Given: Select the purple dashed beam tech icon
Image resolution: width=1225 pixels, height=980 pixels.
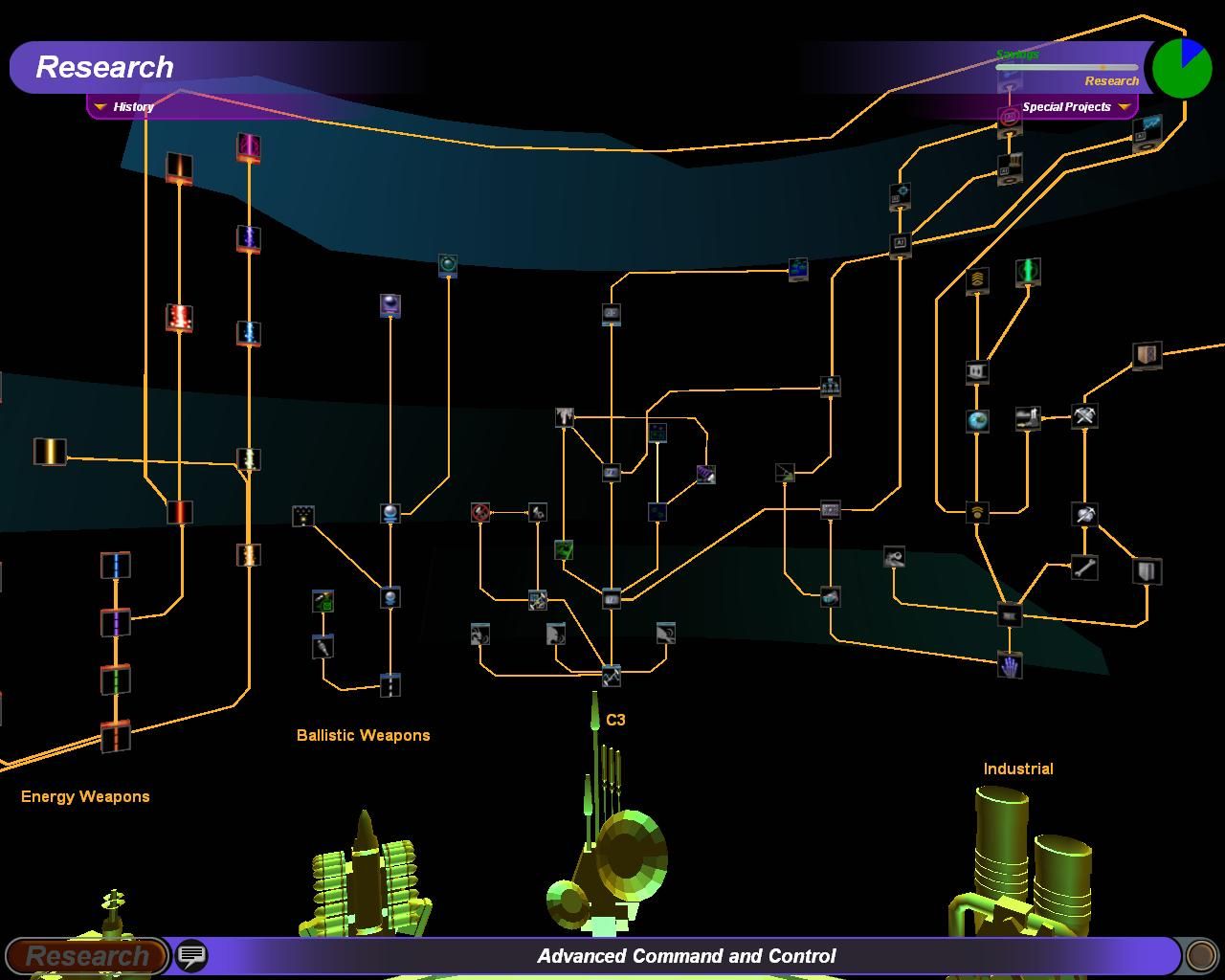Looking at the screenshot, I should pos(116,623).
